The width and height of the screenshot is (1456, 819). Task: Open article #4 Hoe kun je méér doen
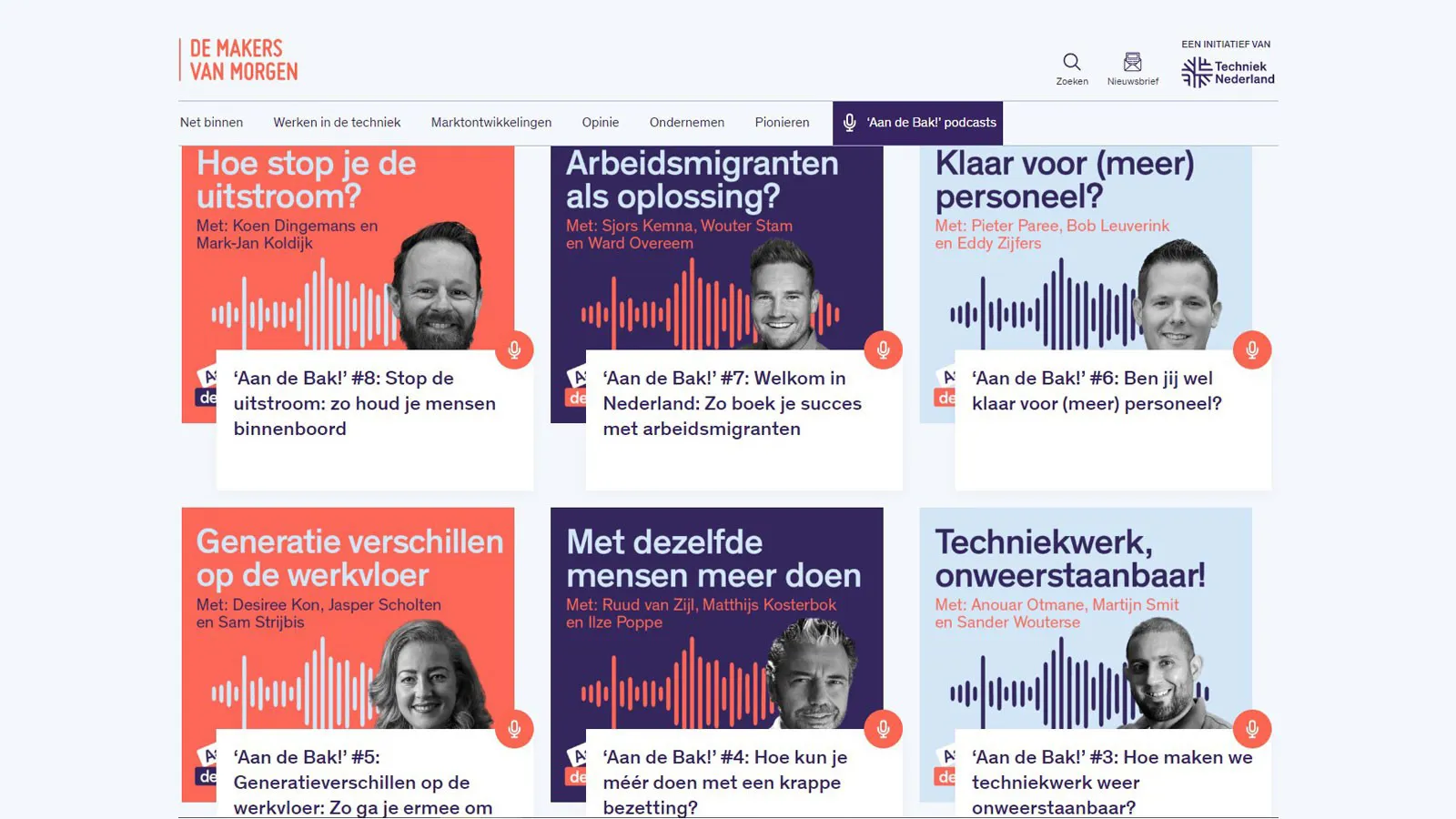[x=725, y=783]
